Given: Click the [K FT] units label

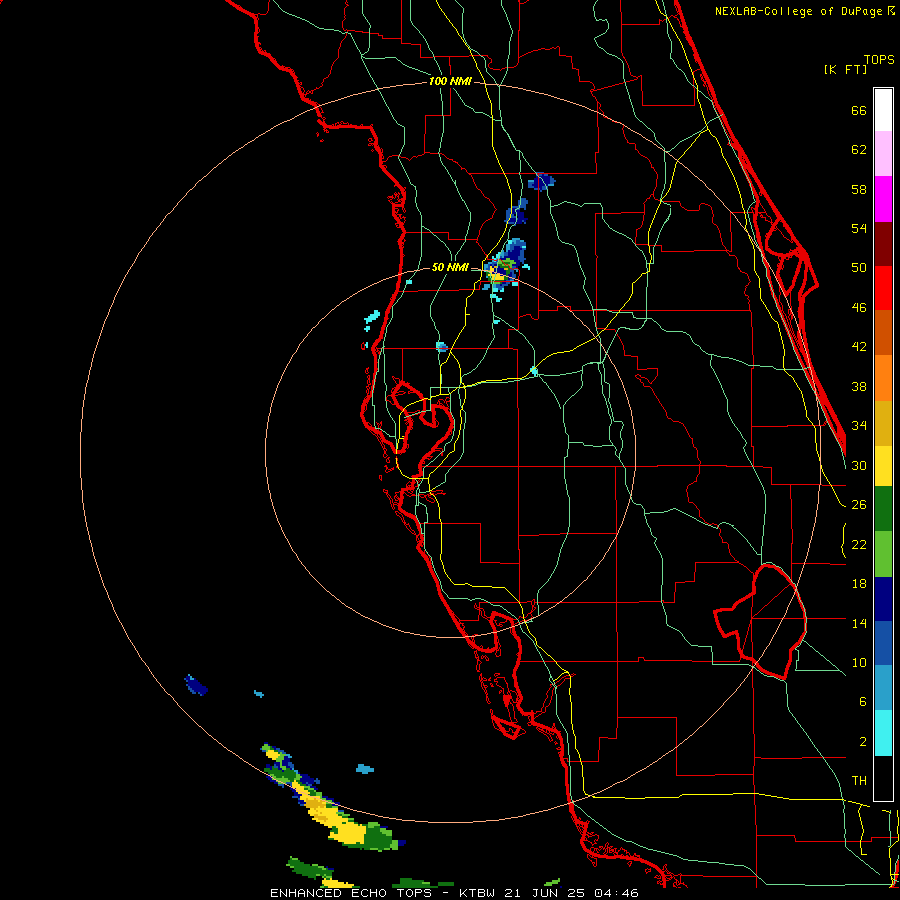Looking at the screenshot, I should pyautogui.click(x=845, y=70).
